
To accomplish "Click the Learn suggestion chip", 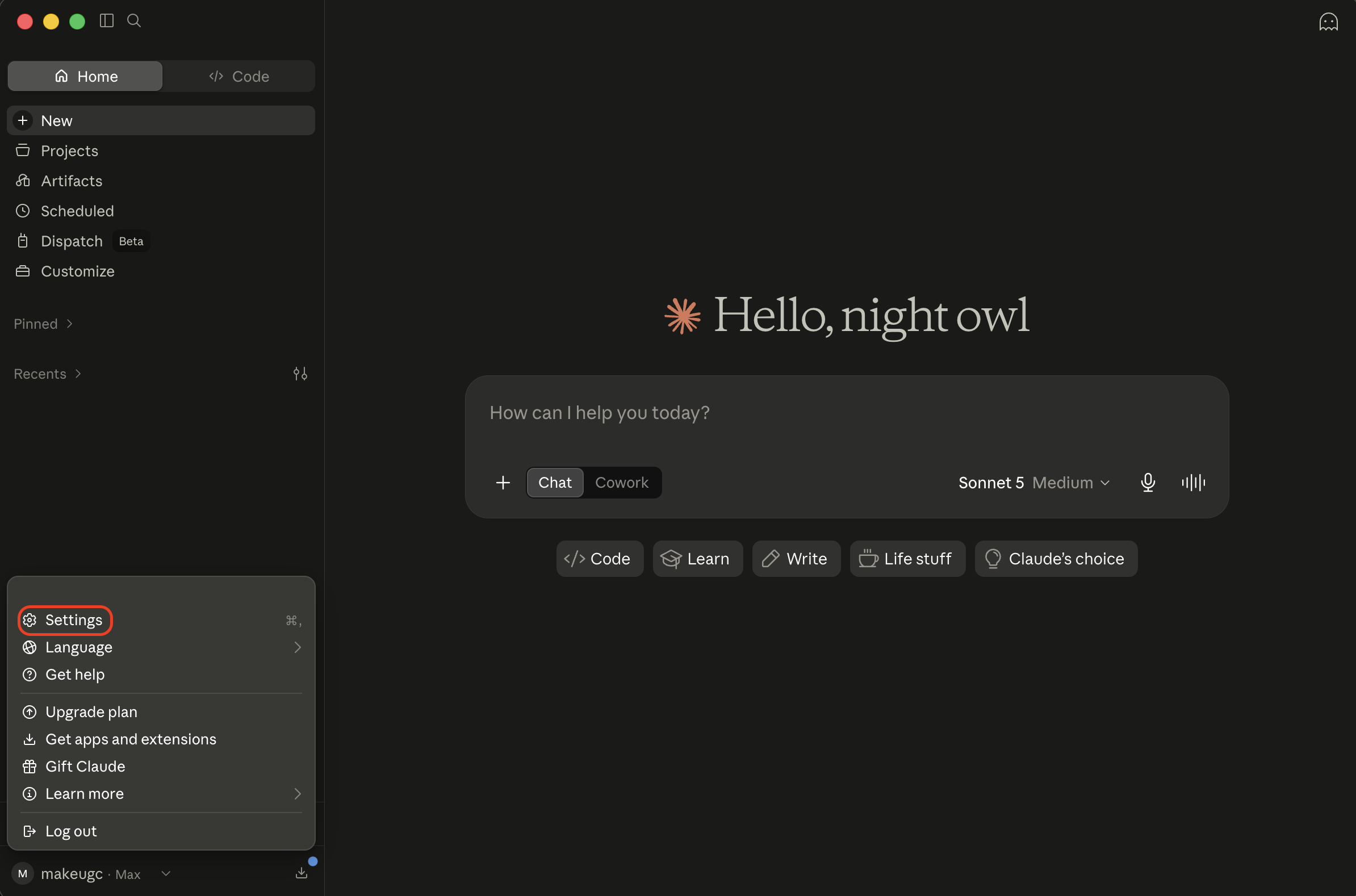I will (697, 559).
